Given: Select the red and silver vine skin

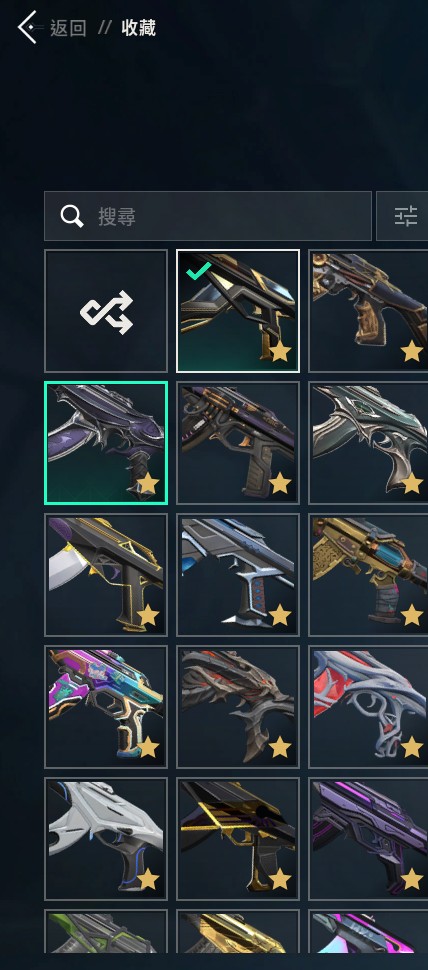Looking at the screenshot, I should 368,706.
